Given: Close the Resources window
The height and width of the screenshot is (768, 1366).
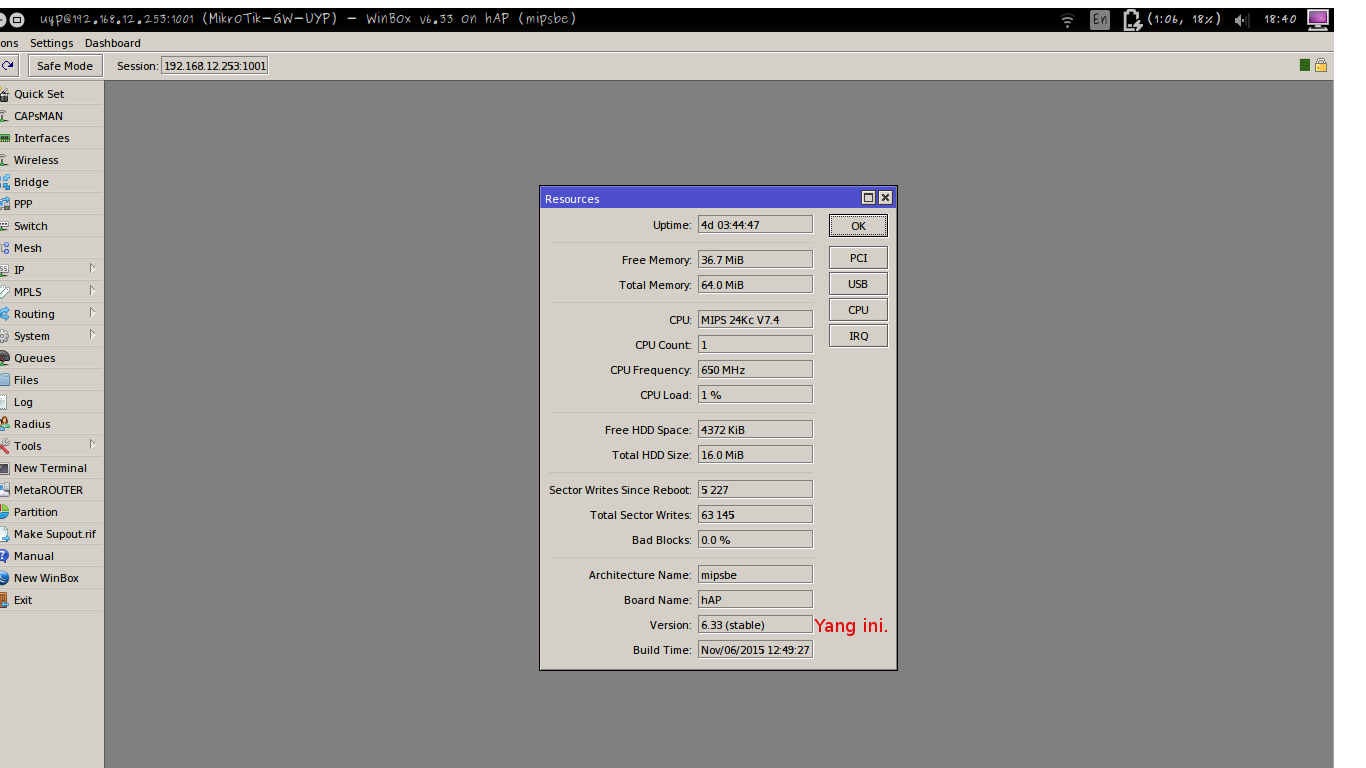Looking at the screenshot, I should 885,198.
